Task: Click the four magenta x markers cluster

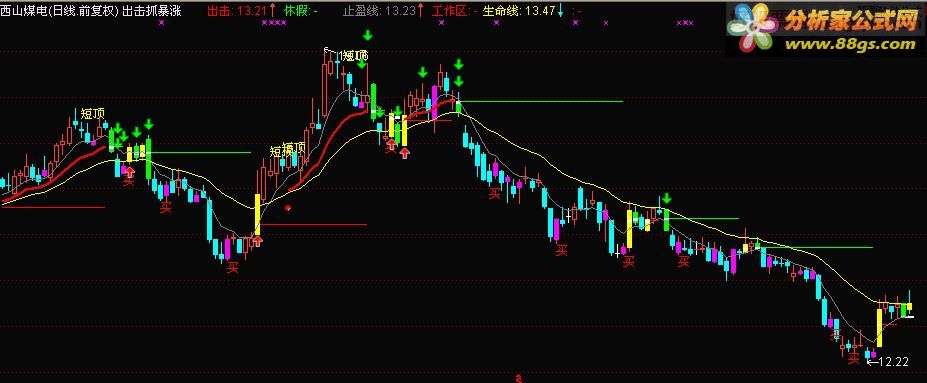Action: (274, 22)
